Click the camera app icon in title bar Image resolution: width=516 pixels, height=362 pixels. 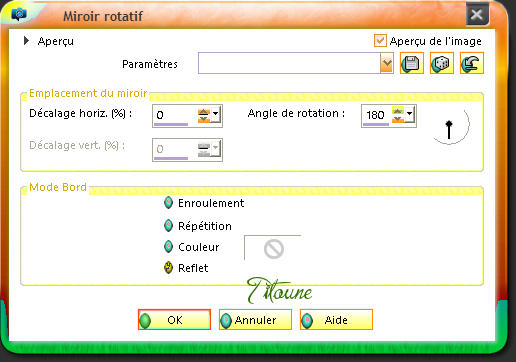(19, 14)
